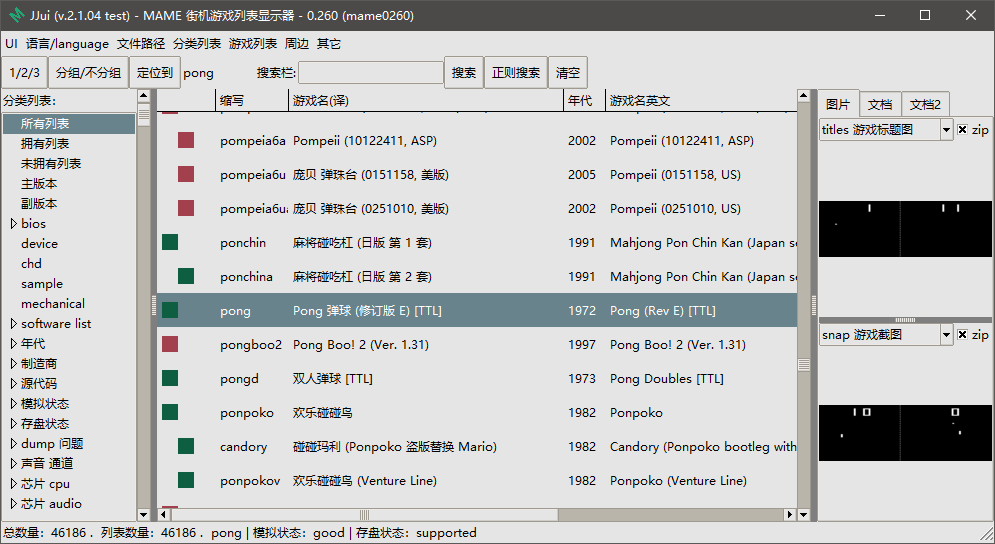Click the green status square beside ponchina

(186, 276)
